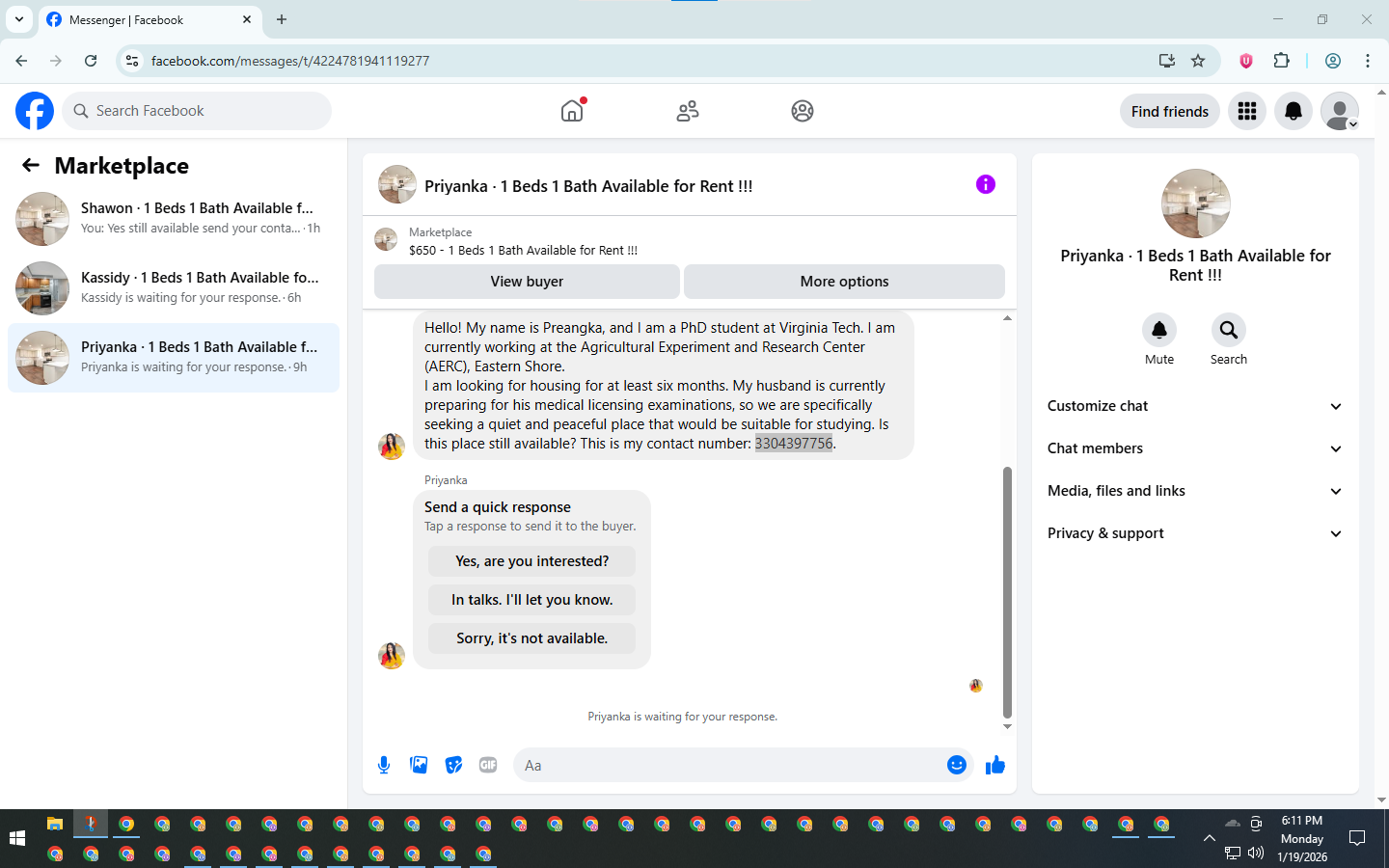Click the Find friends button
Screen dimensions: 1389x868
(1170, 111)
